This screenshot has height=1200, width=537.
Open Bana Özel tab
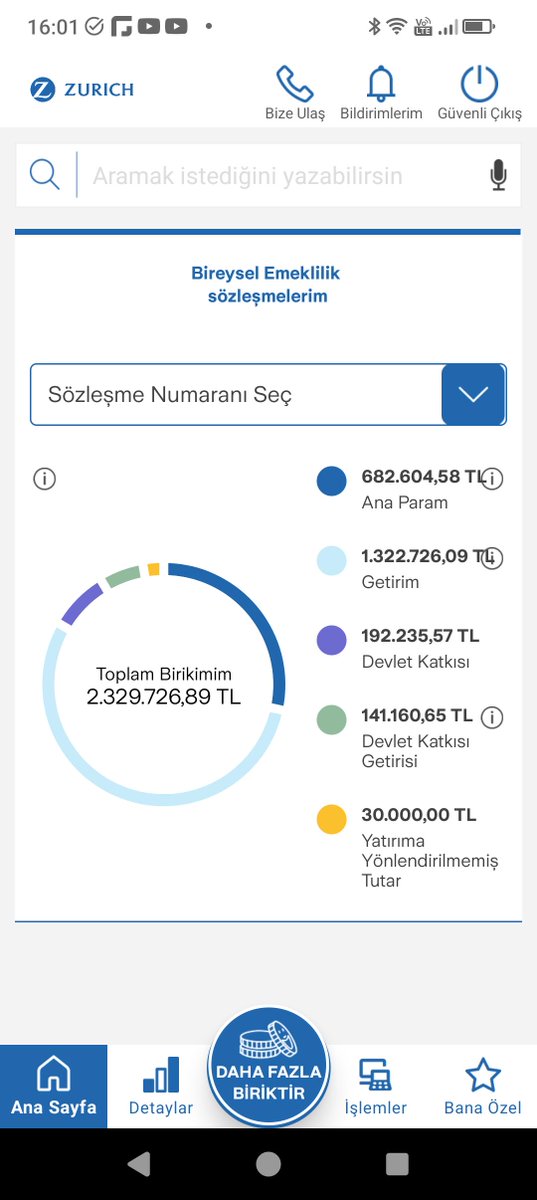(x=483, y=1087)
